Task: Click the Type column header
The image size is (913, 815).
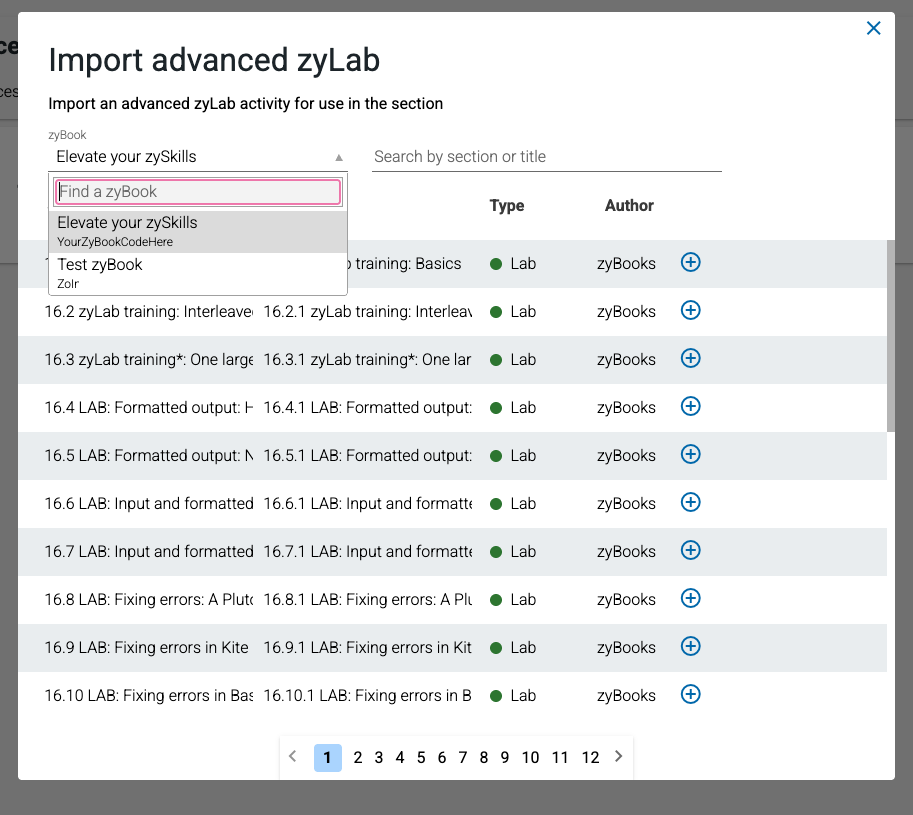Action: point(507,205)
